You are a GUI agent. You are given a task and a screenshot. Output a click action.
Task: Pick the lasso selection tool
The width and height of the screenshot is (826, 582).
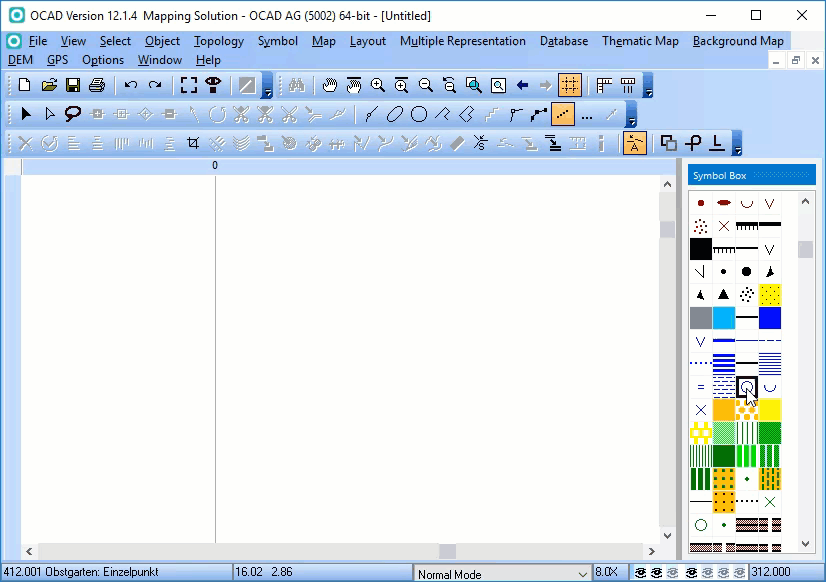point(73,114)
